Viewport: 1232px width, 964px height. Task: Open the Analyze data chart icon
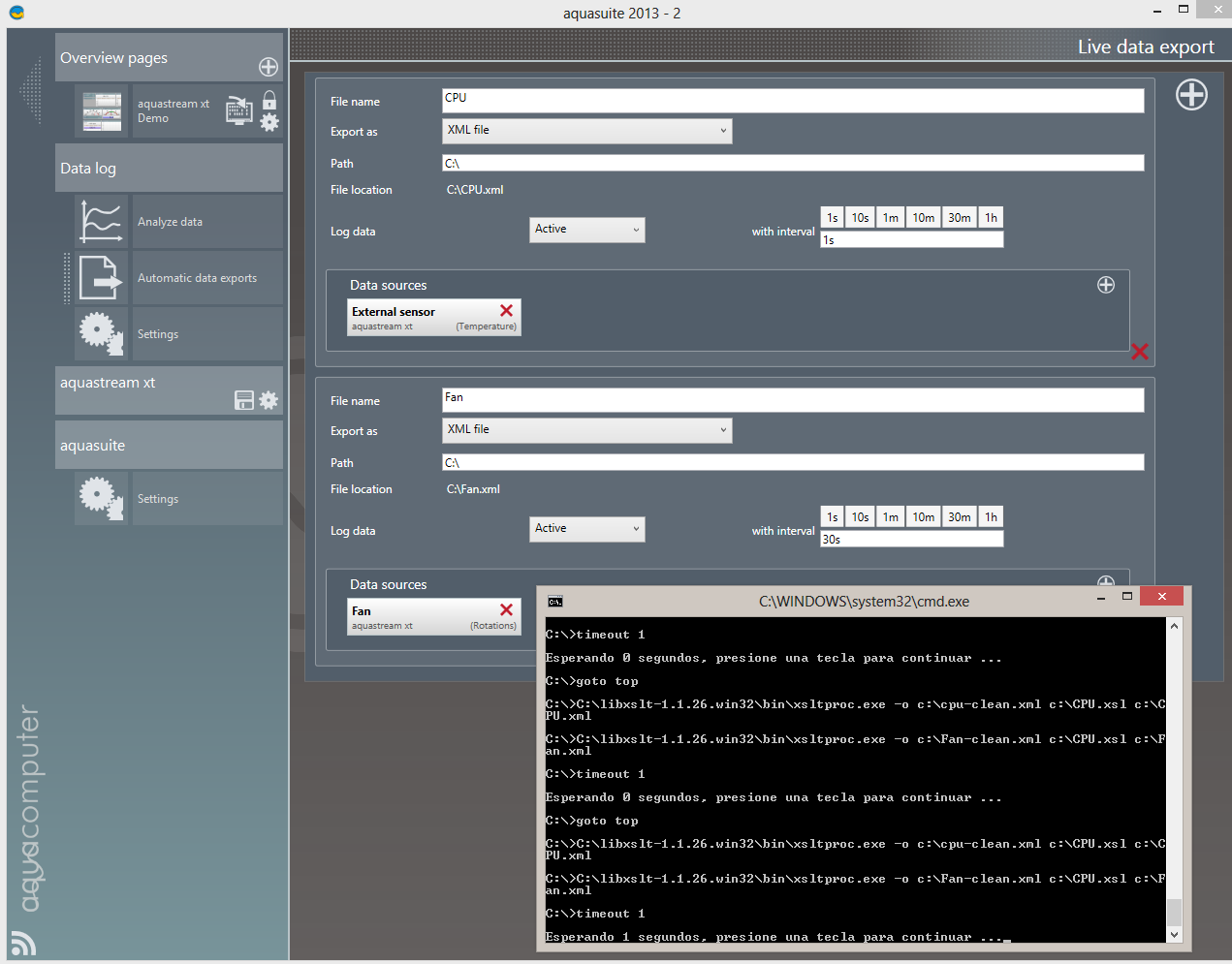pyautogui.click(x=101, y=221)
